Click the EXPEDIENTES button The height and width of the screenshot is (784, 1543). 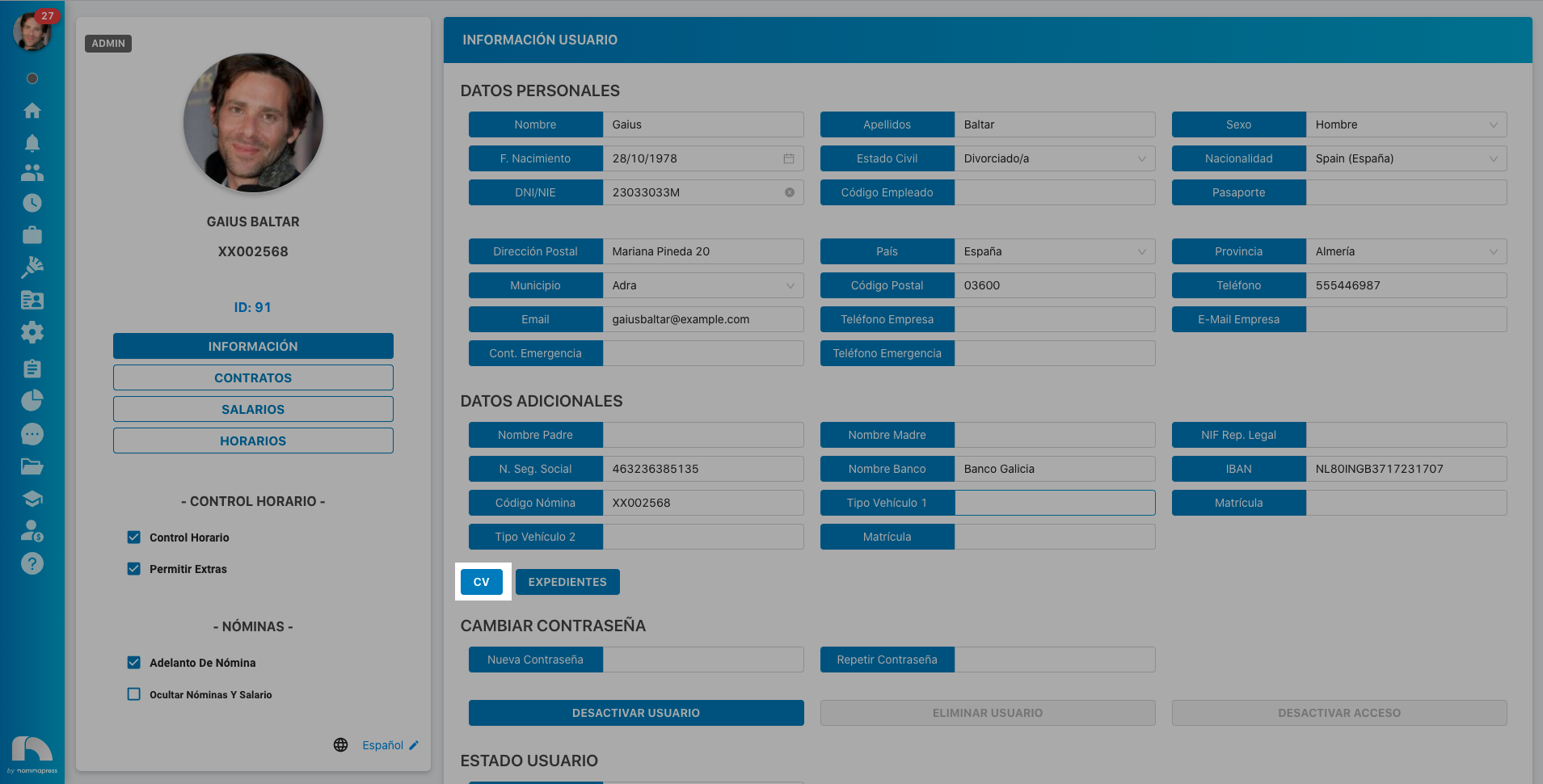click(567, 582)
